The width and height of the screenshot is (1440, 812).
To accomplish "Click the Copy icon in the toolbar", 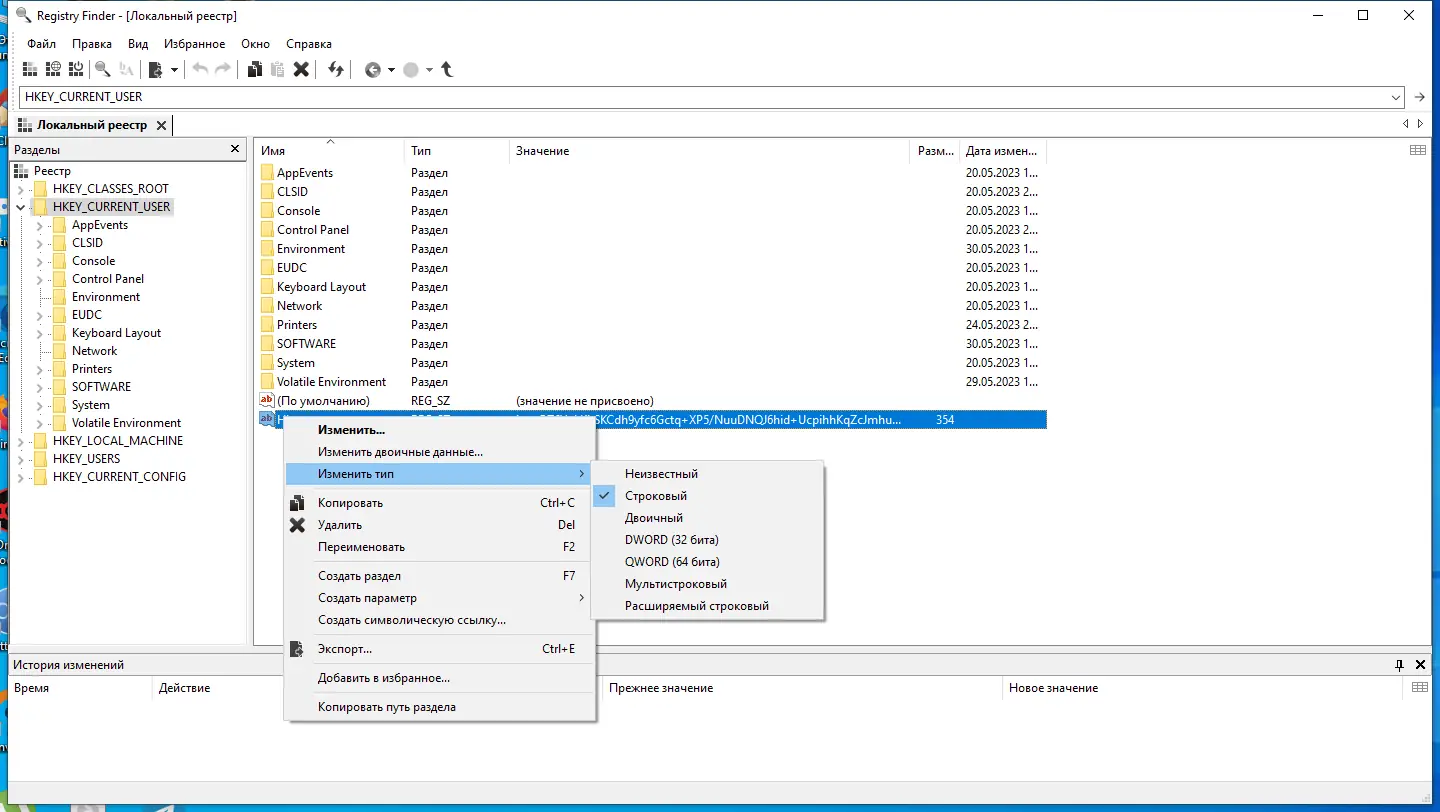I will [x=255, y=69].
